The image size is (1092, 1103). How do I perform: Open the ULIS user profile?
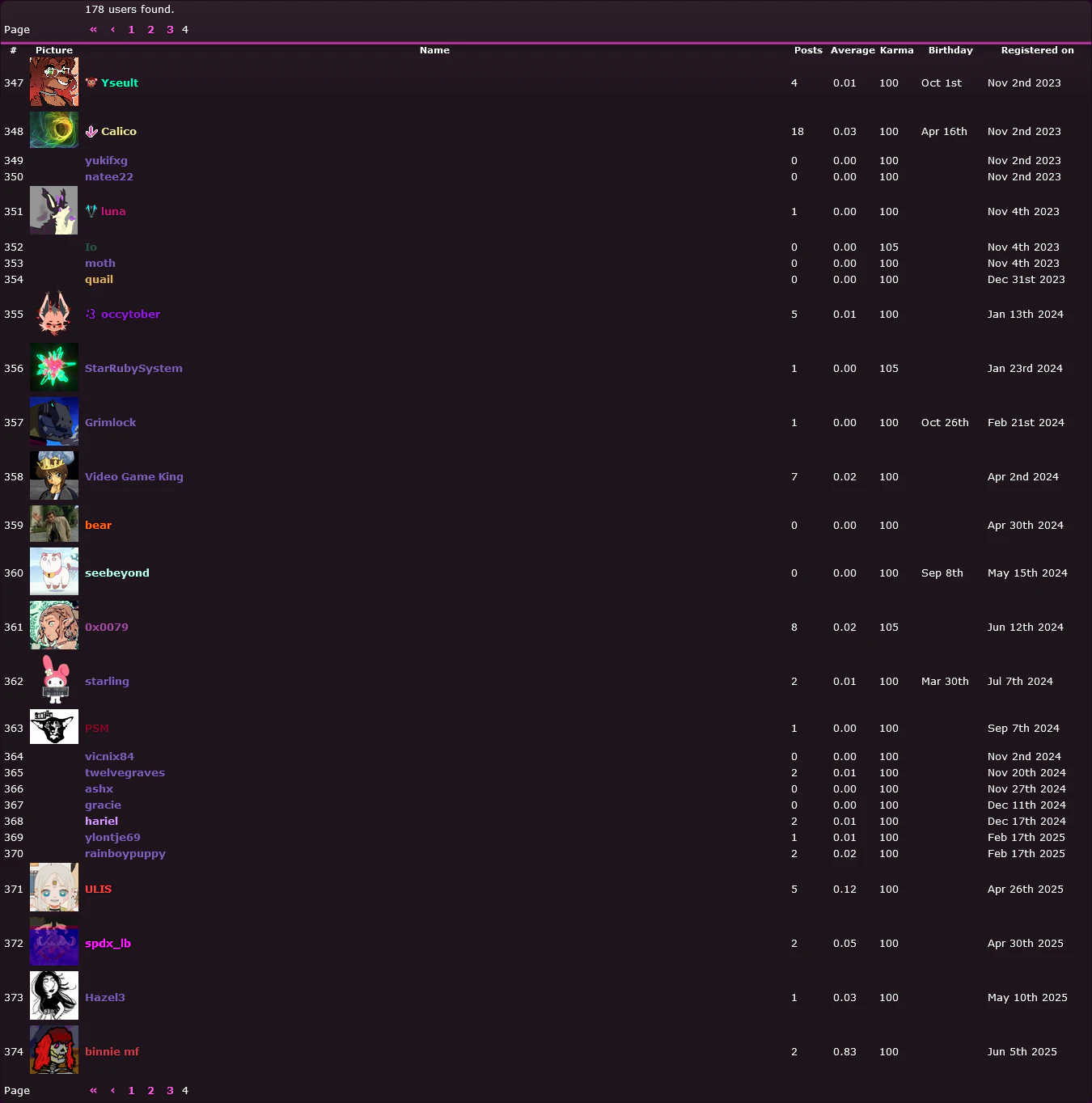tap(98, 890)
